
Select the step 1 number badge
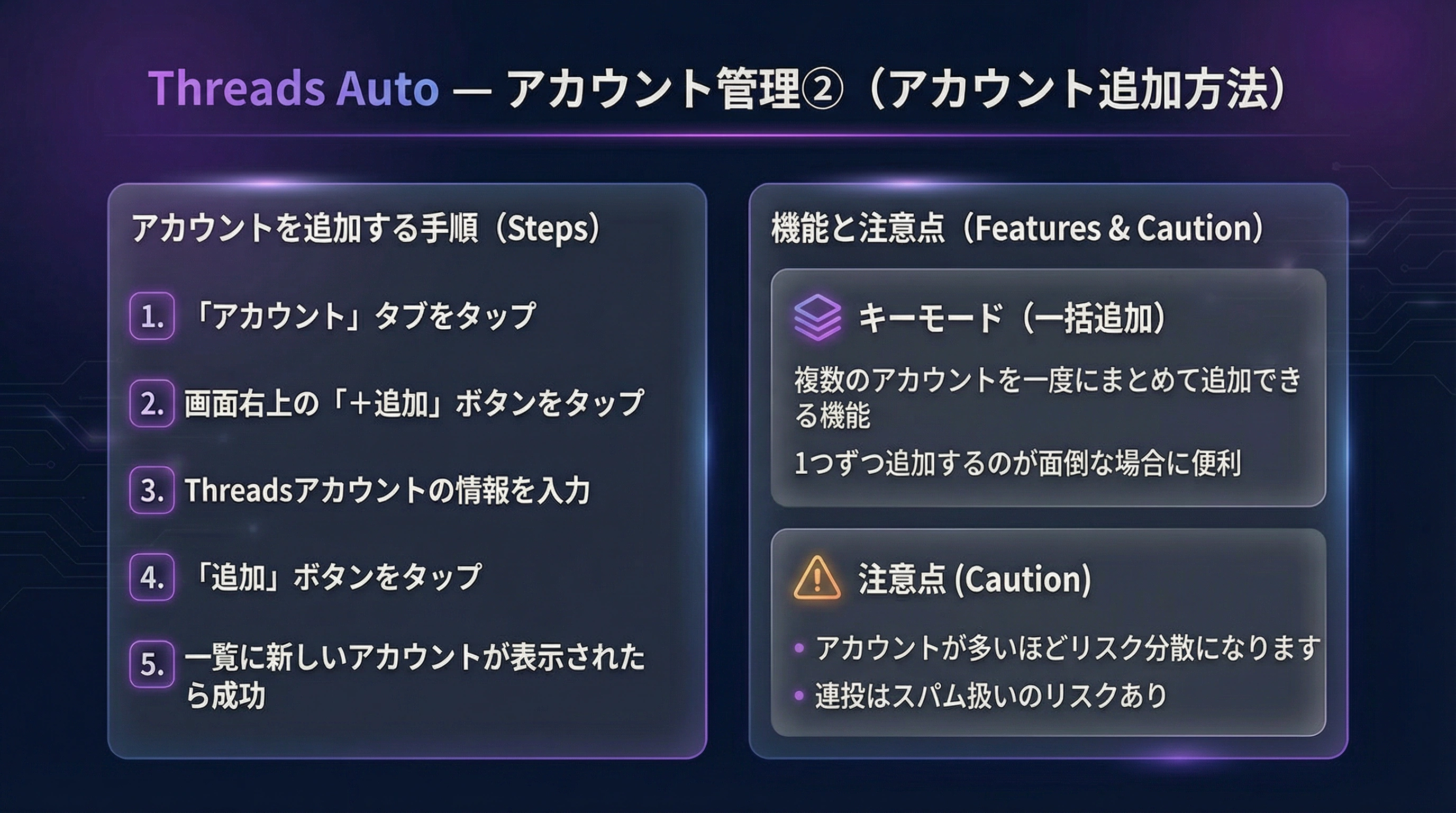click(151, 315)
